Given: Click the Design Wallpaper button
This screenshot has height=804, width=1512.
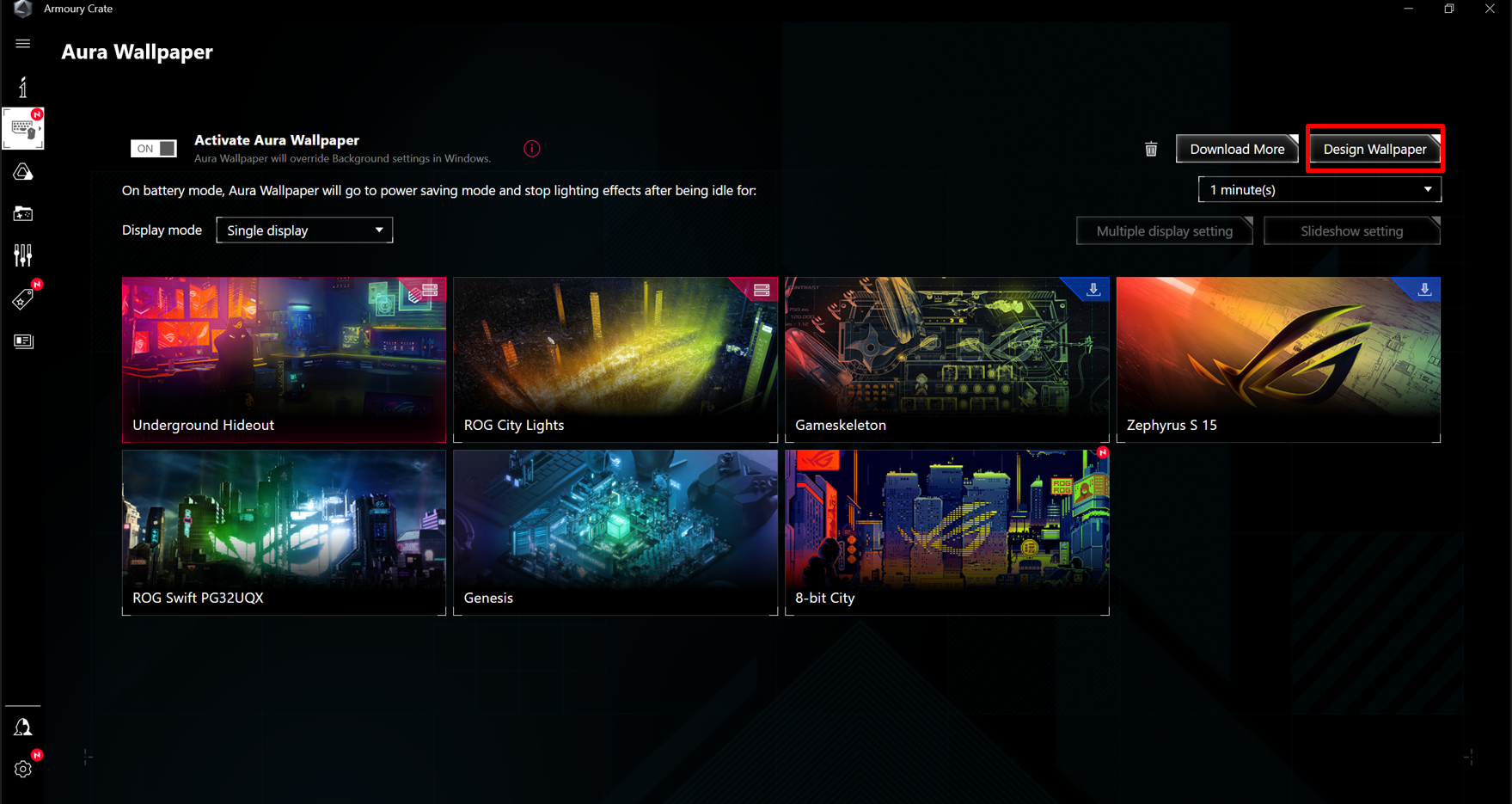Looking at the screenshot, I should 1374,149.
